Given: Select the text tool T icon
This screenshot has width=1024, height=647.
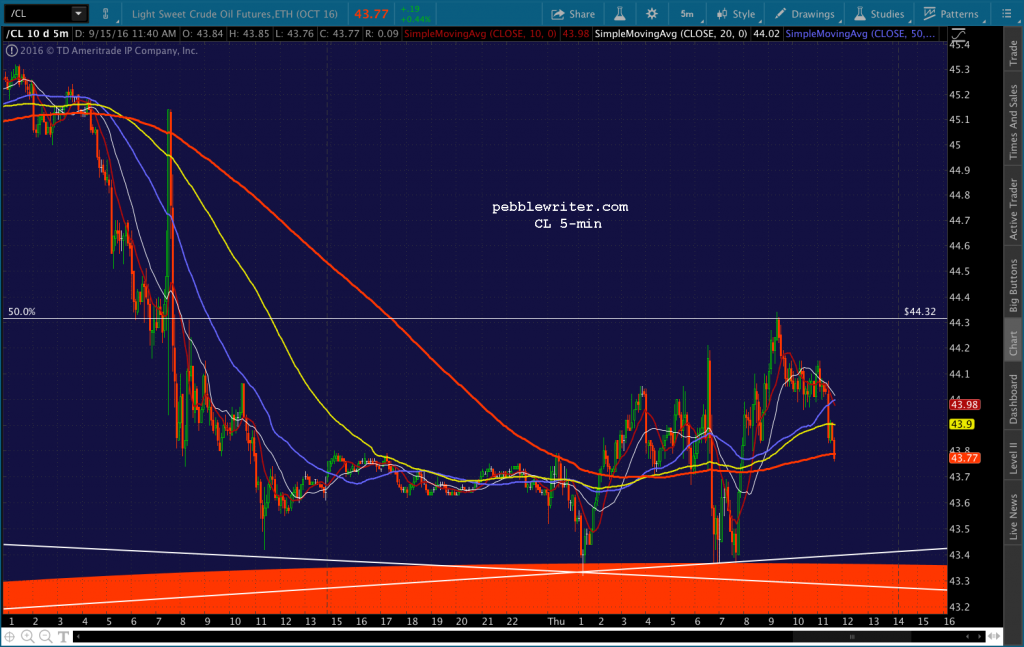Looking at the screenshot, I should pos(63,637).
